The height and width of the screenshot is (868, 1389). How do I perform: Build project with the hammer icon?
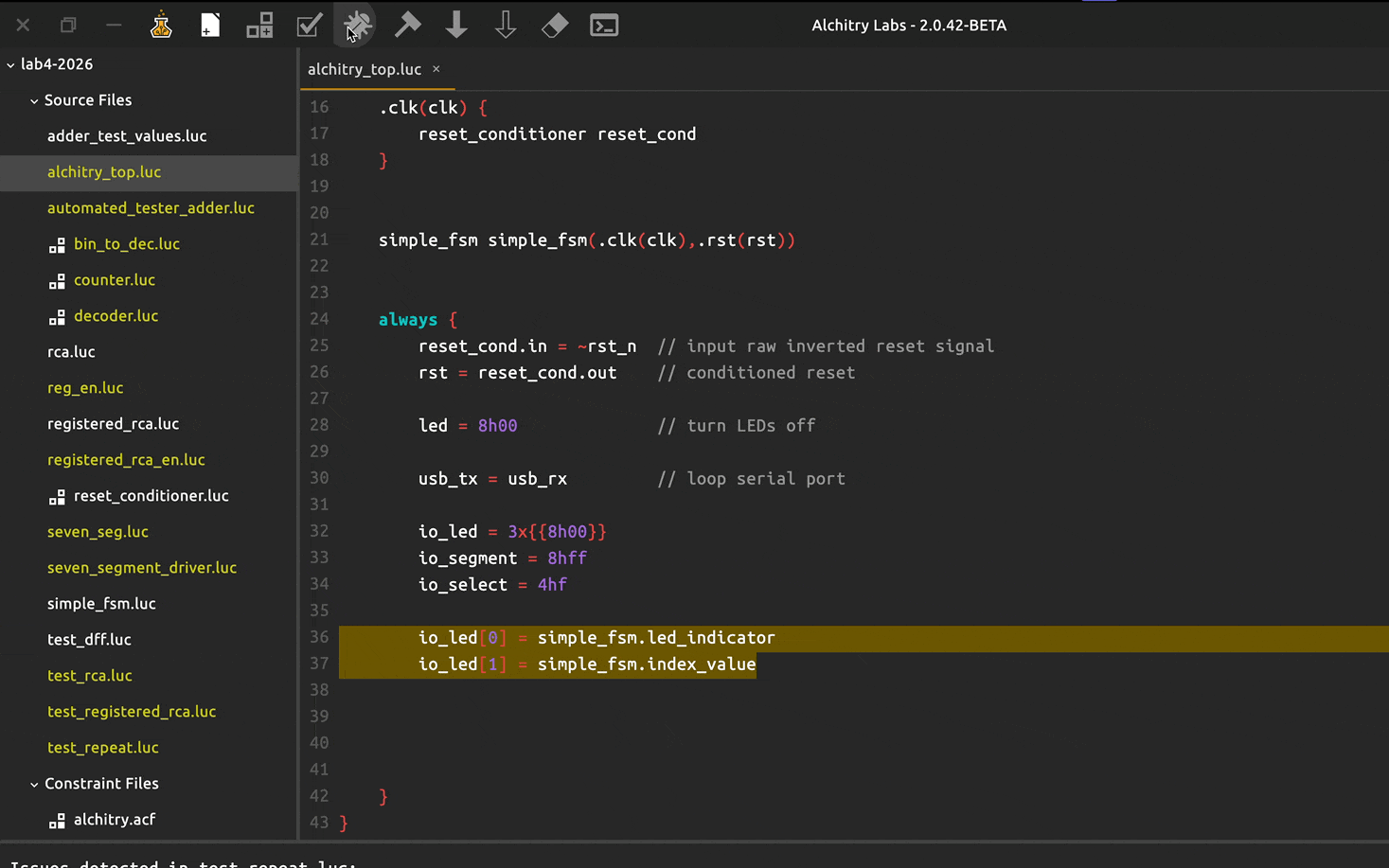(407, 26)
